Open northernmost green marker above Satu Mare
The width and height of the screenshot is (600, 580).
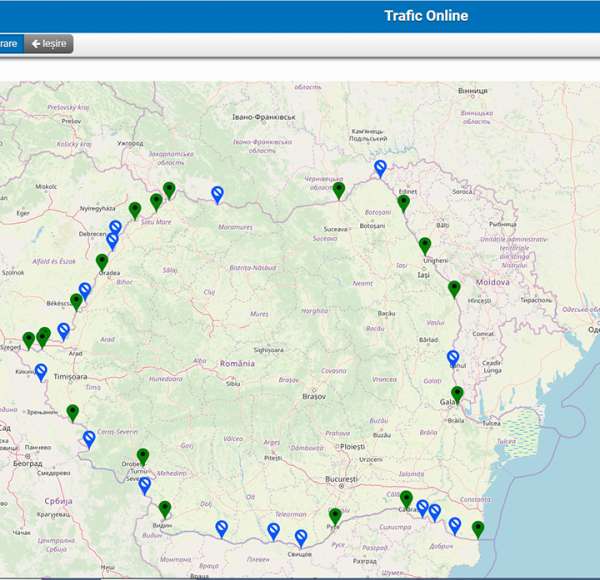tap(169, 191)
